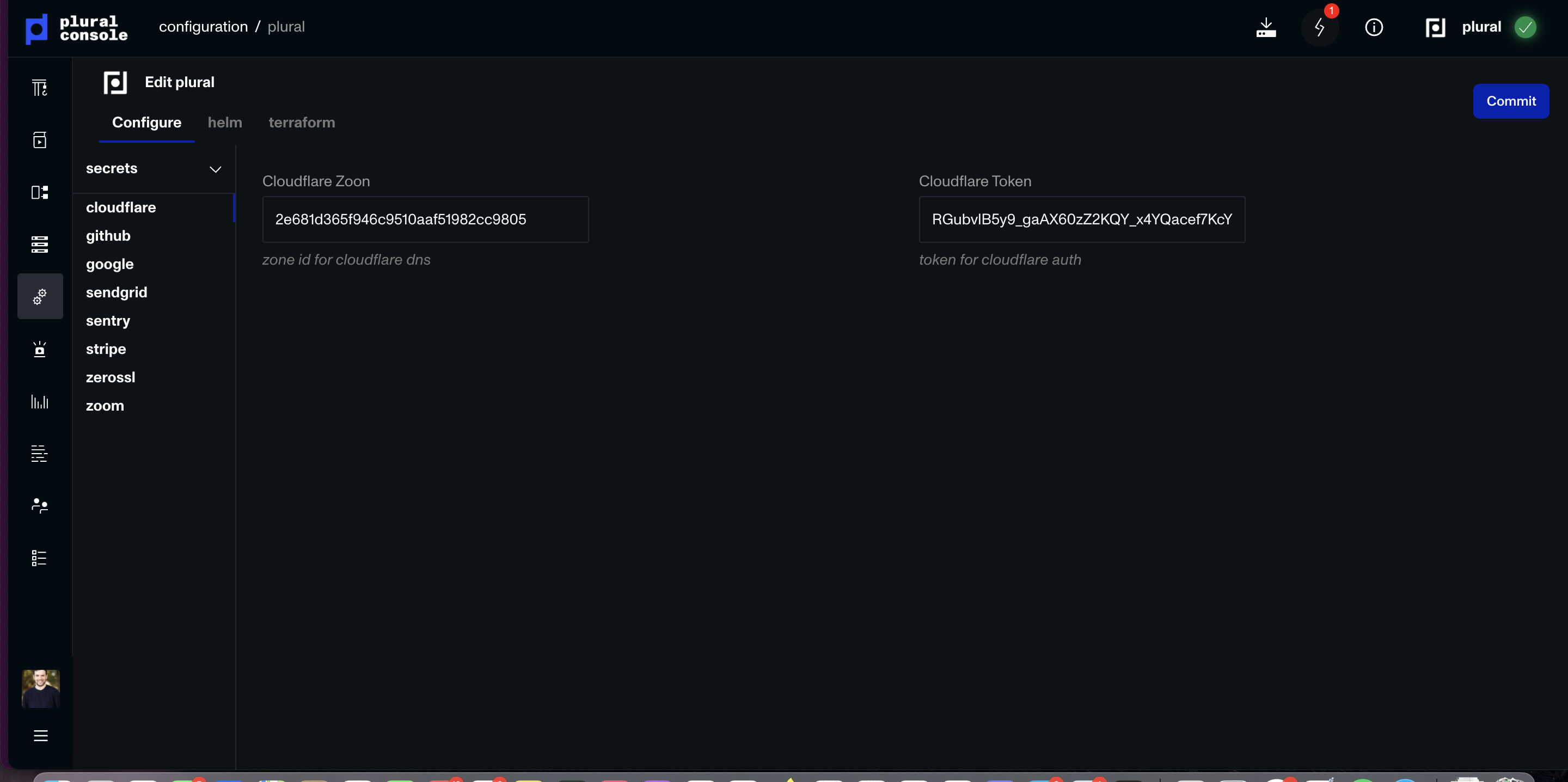Click the user profile avatar thumbnail
The image size is (1568, 782).
(x=40, y=688)
